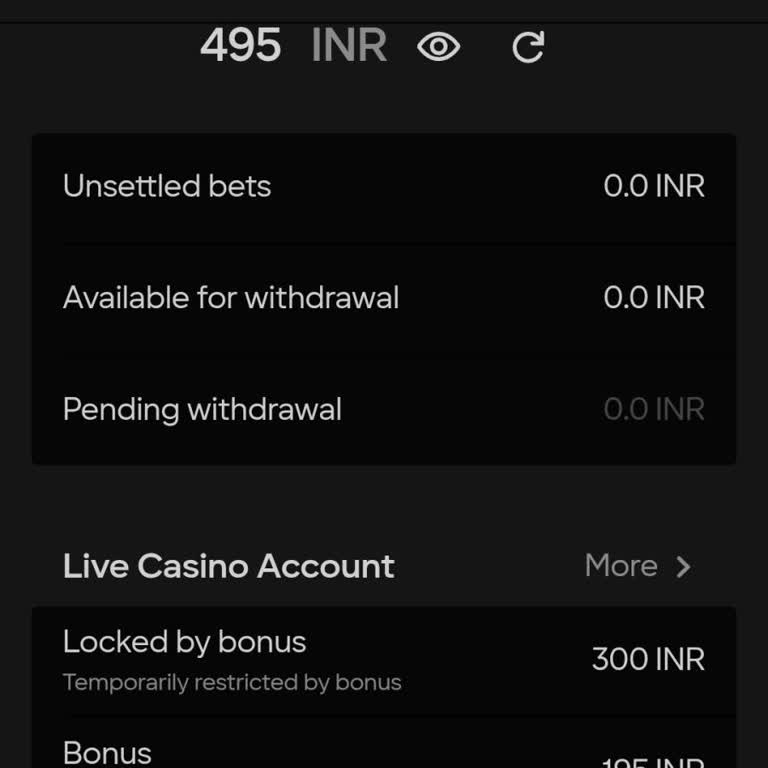Click the chevron arrow beside More
This screenshot has width=768, height=768.
683,567
